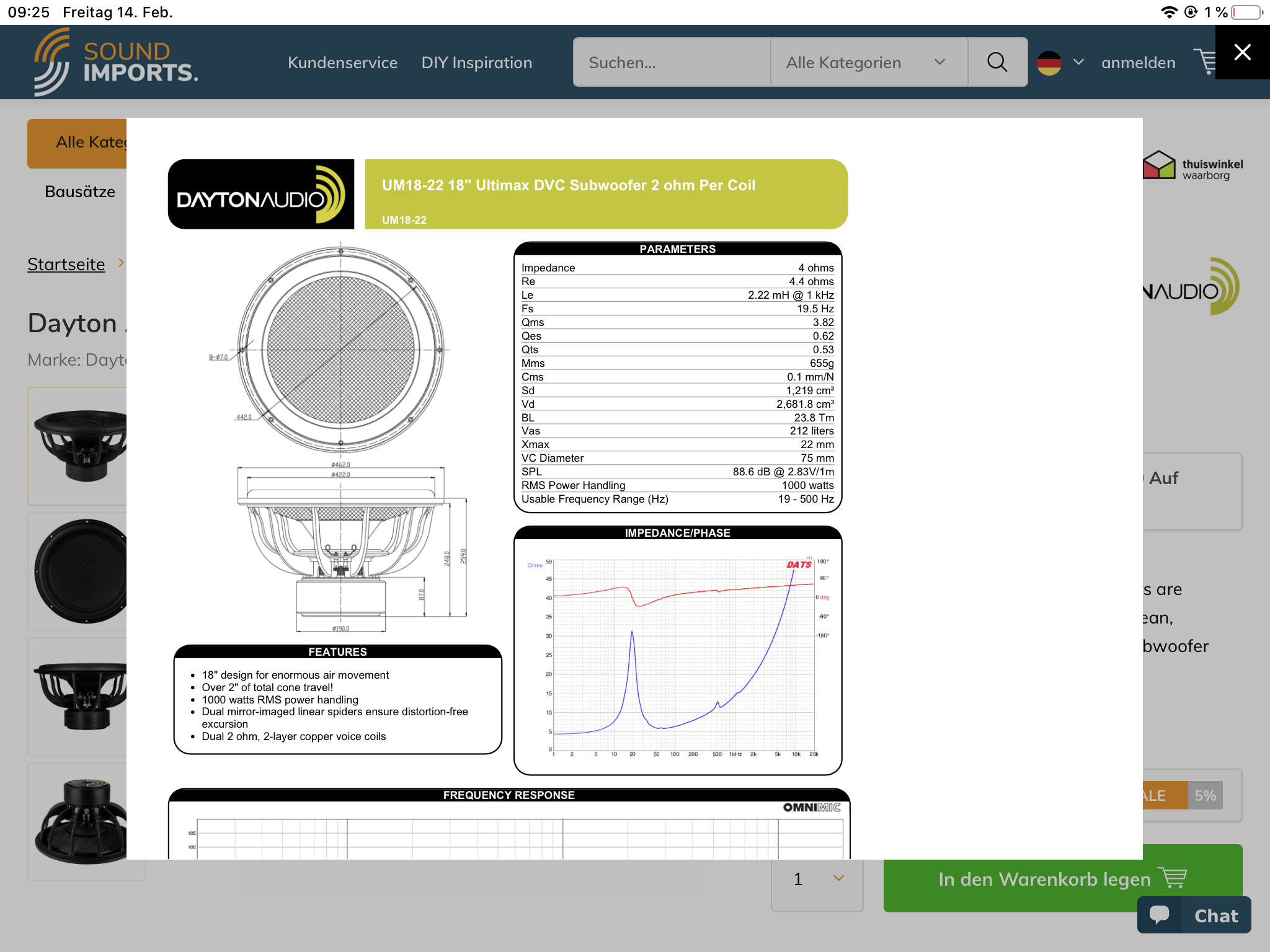1270x952 pixels.
Task: Click the 5% sale badge
Action: [x=1205, y=796]
